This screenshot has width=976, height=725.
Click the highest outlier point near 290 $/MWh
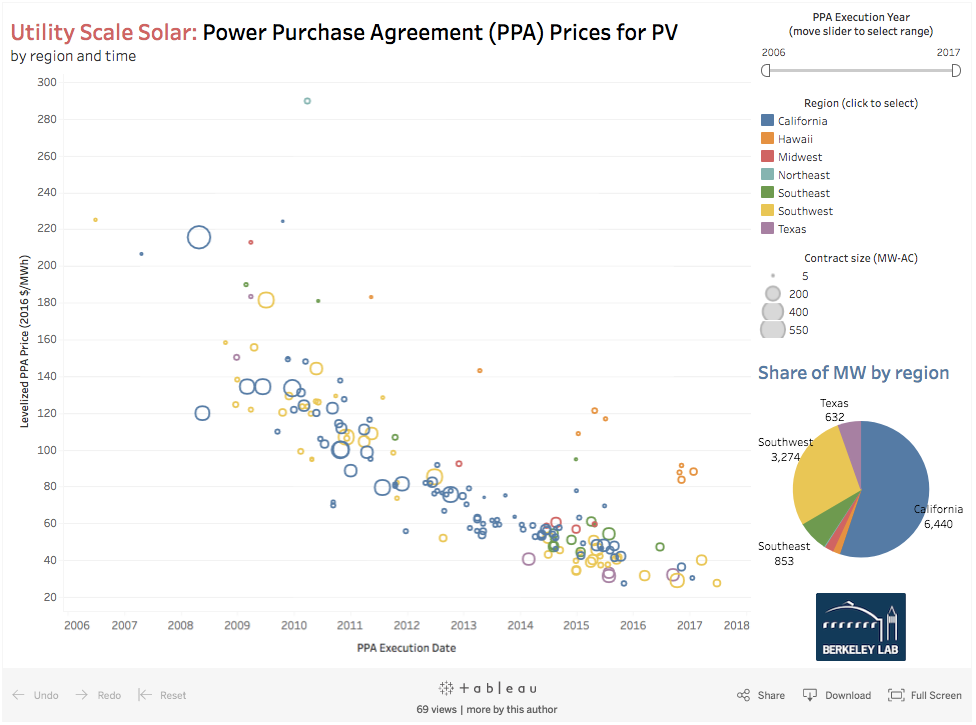(307, 100)
